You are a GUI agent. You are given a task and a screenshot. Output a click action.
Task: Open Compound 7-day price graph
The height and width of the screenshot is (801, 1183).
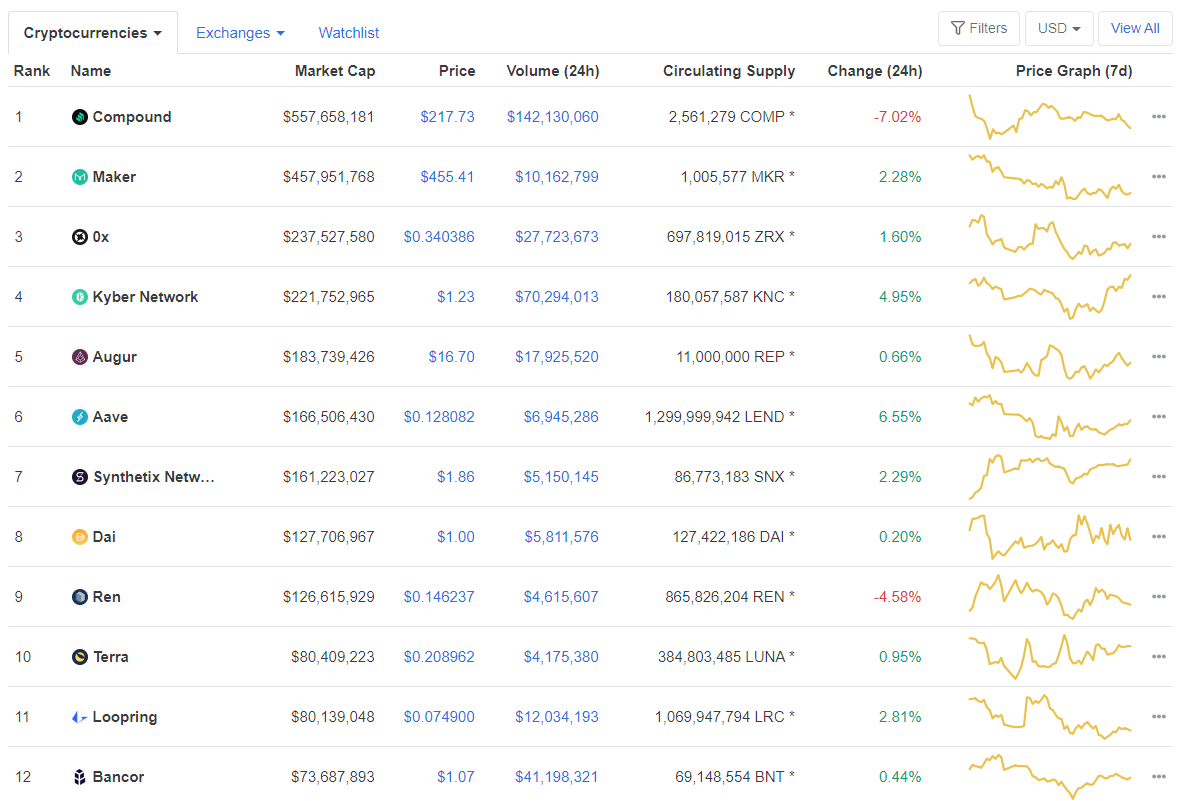(1050, 117)
